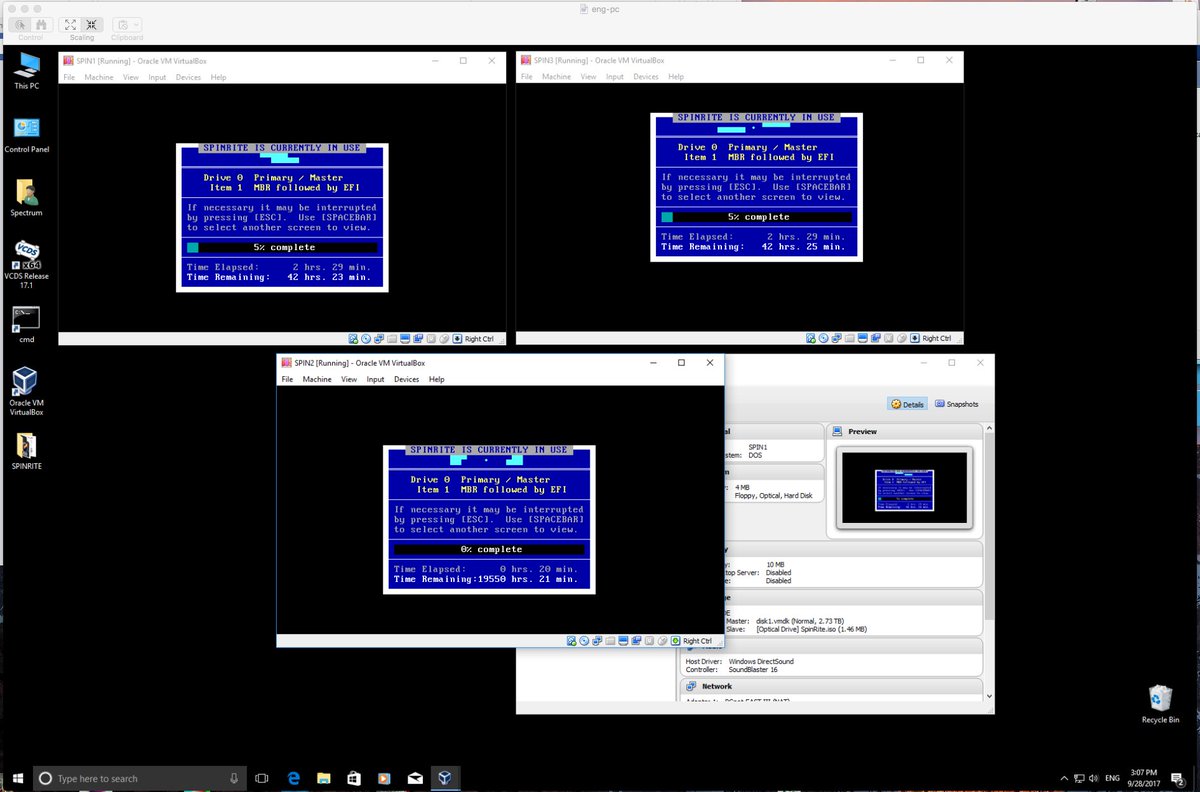The width and height of the screenshot is (1200, 792).
Task: Click scroll up arrow in VirtualBox Manager
Action: (x=990, y=428)
